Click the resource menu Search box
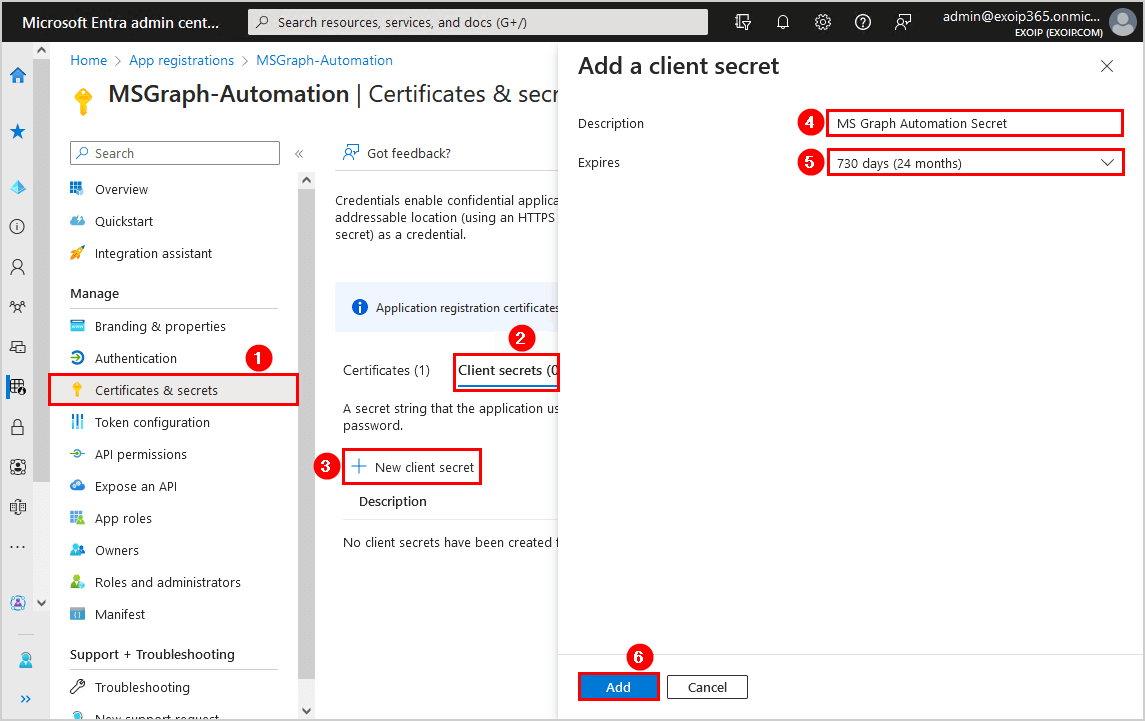 coord(175,153)
